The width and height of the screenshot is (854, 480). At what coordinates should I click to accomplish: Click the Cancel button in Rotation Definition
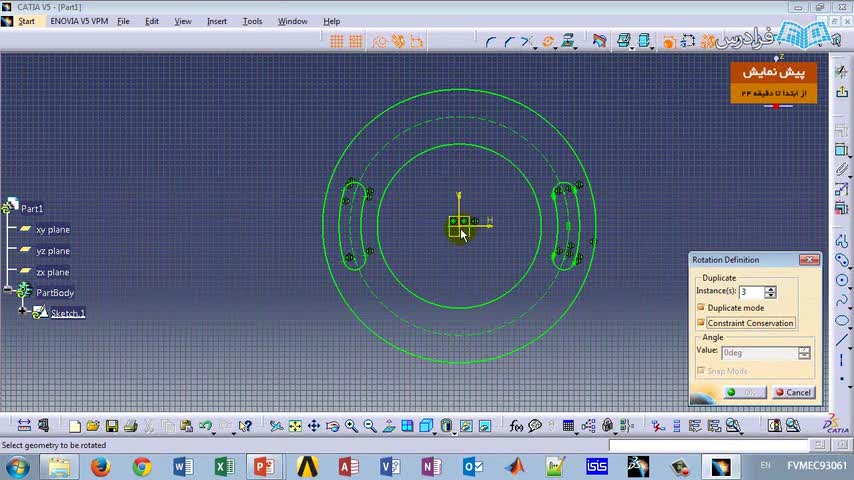[794, 392]
